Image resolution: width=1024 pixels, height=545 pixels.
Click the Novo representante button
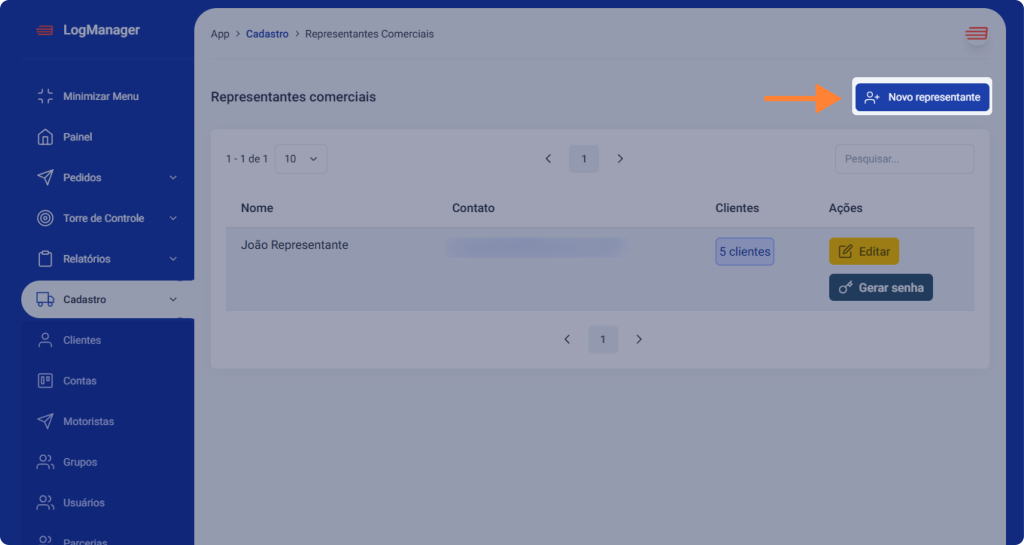click(x=922, y=97)
